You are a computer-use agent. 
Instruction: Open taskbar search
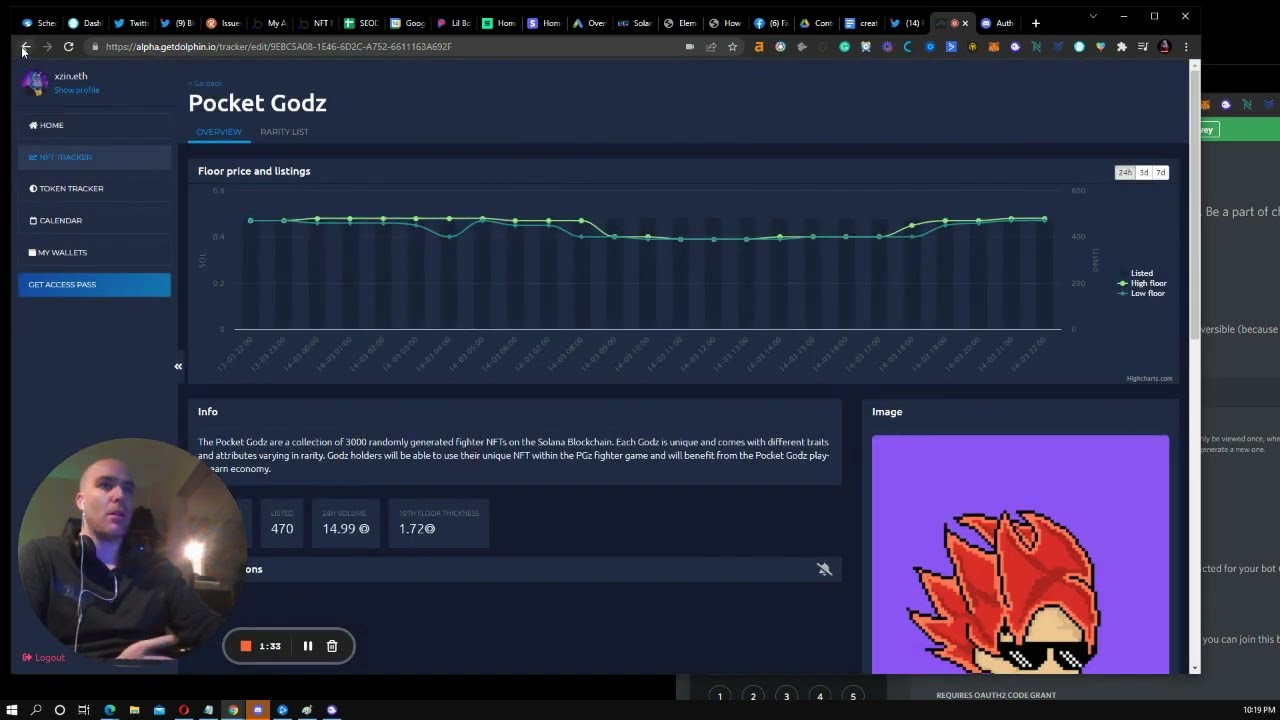point(36,710)
